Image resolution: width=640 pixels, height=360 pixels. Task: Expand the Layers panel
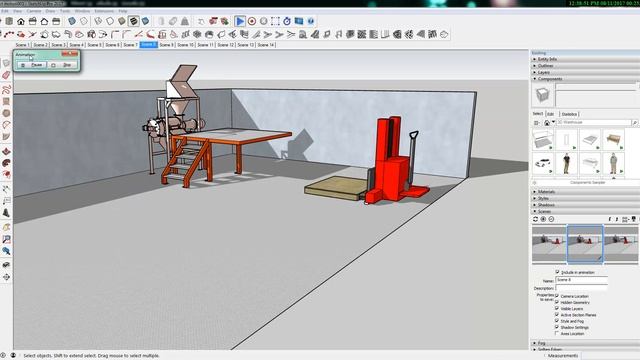(585, 72)
